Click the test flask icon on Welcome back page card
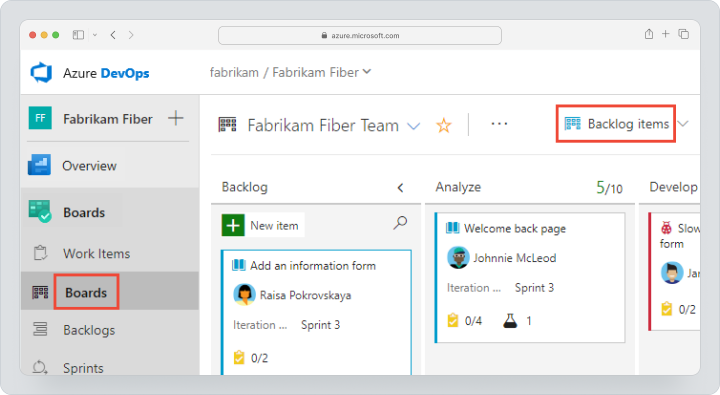The height and width of the screenshot is (395, 720). tap(510, 321)
